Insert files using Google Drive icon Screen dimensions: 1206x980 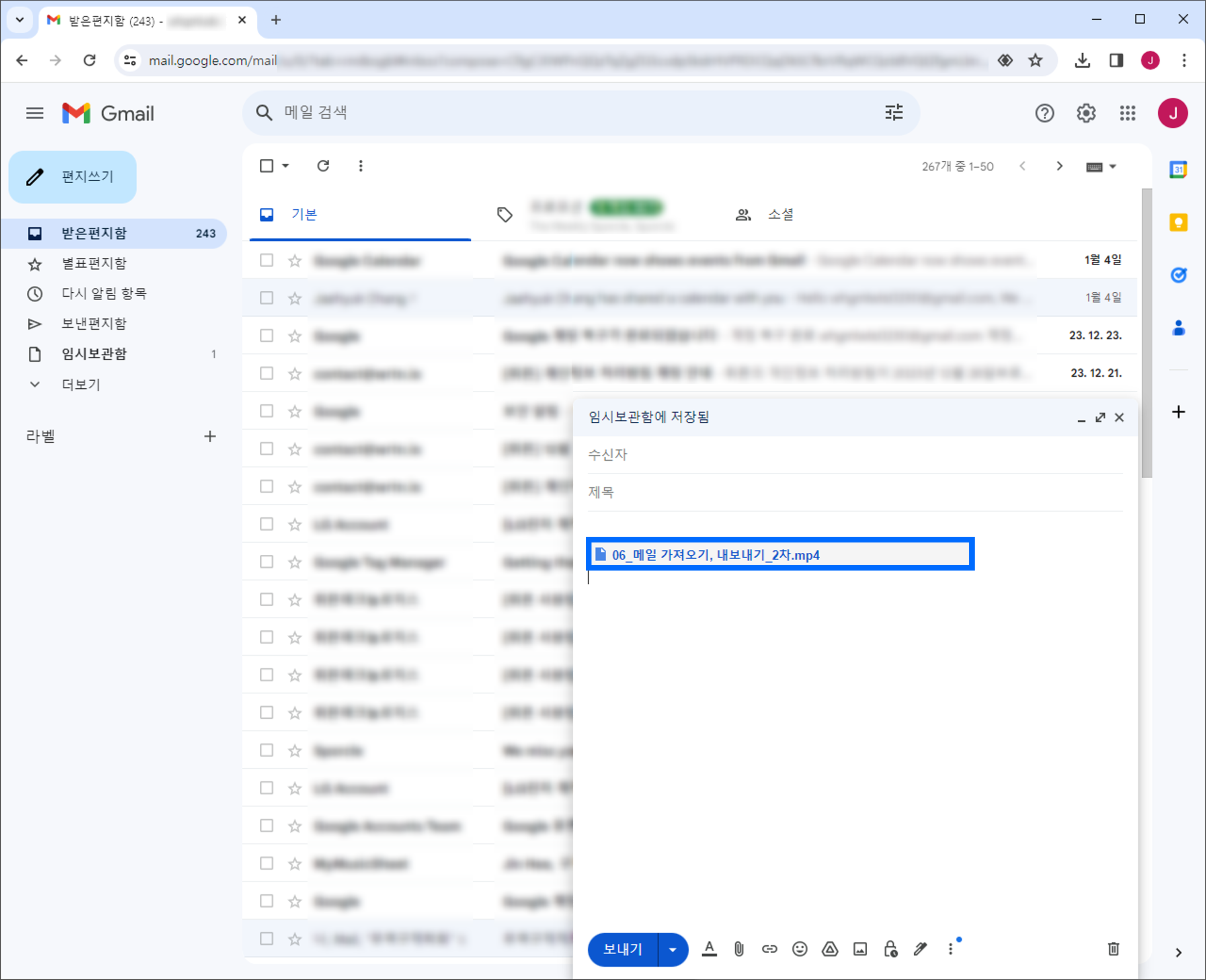829,949
